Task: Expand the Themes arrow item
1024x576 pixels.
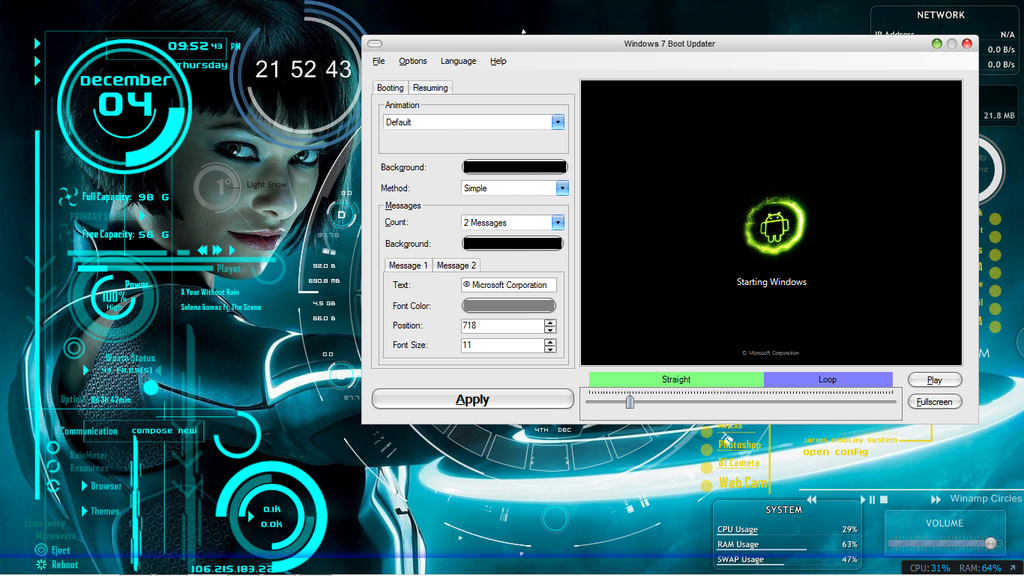Action: 84,511
